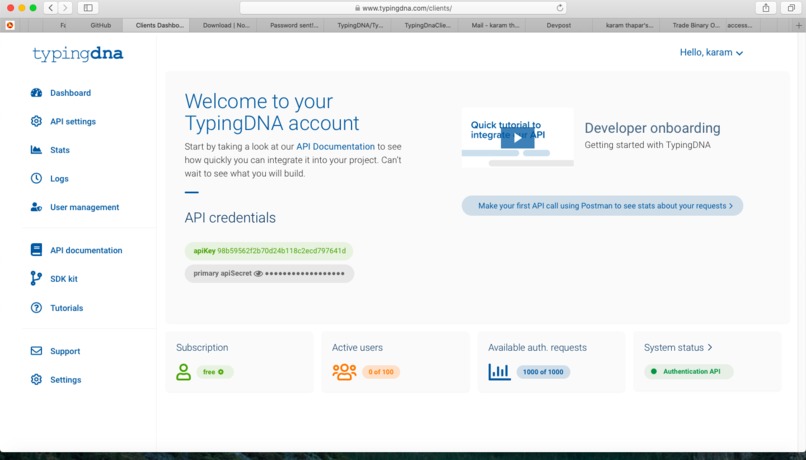Image resolution: width=806 pixels, height=460 pixels.
Task: Click the Settings gear icon in sidebar
Action: tap(36, 380)
